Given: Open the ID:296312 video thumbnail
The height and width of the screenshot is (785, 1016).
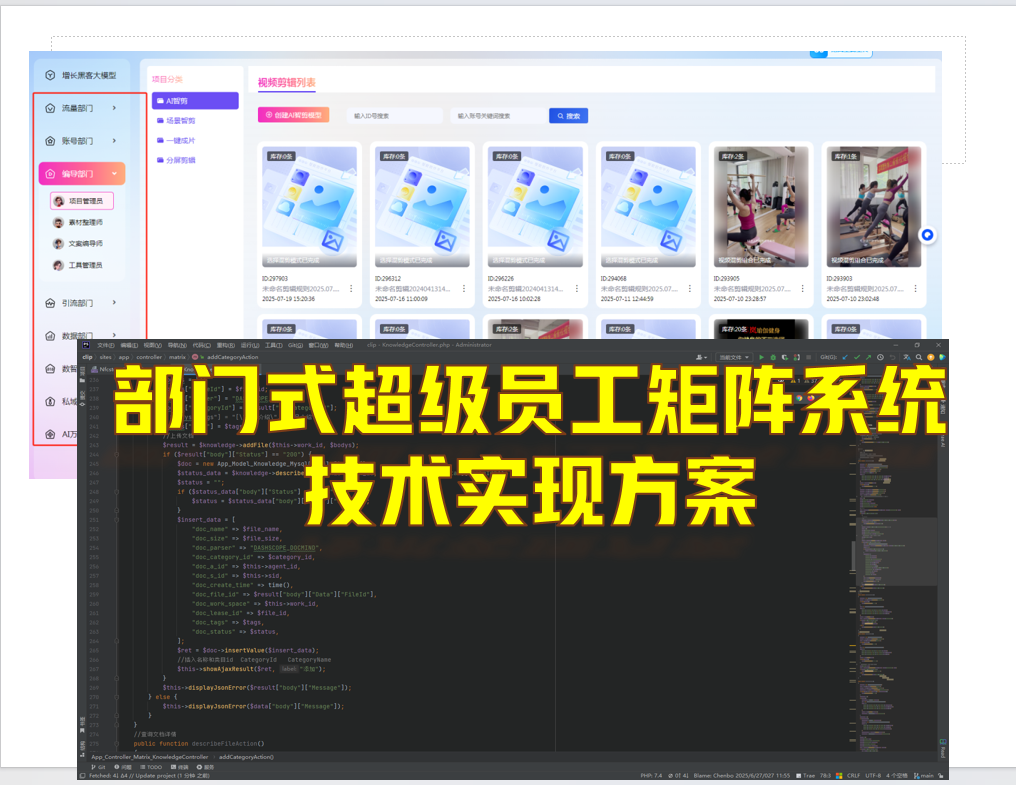Looking at the screenshot, I should tap(422, 207).
